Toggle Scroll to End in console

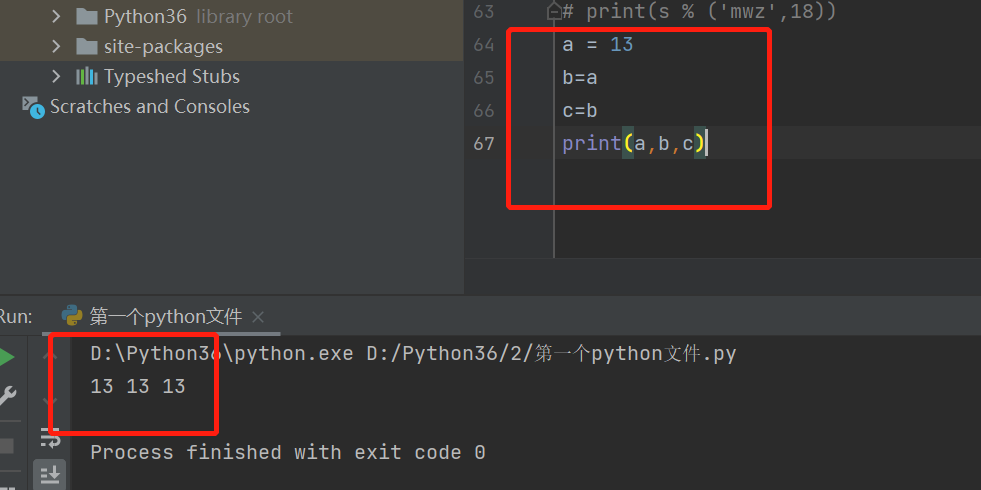pyautogui.click(x=51, y=474)
